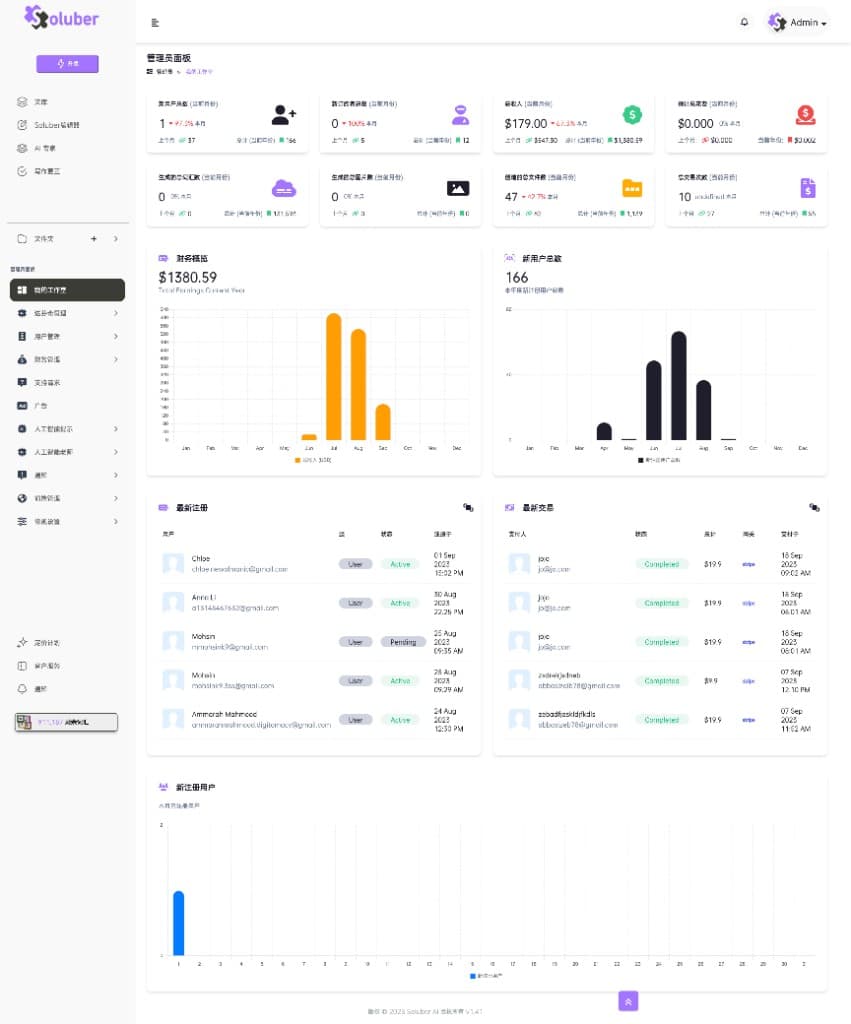This screenshot has width=851, height=1024.
Task: Expand the money bag finance row chevron
Action: click(x=116, y=360)
